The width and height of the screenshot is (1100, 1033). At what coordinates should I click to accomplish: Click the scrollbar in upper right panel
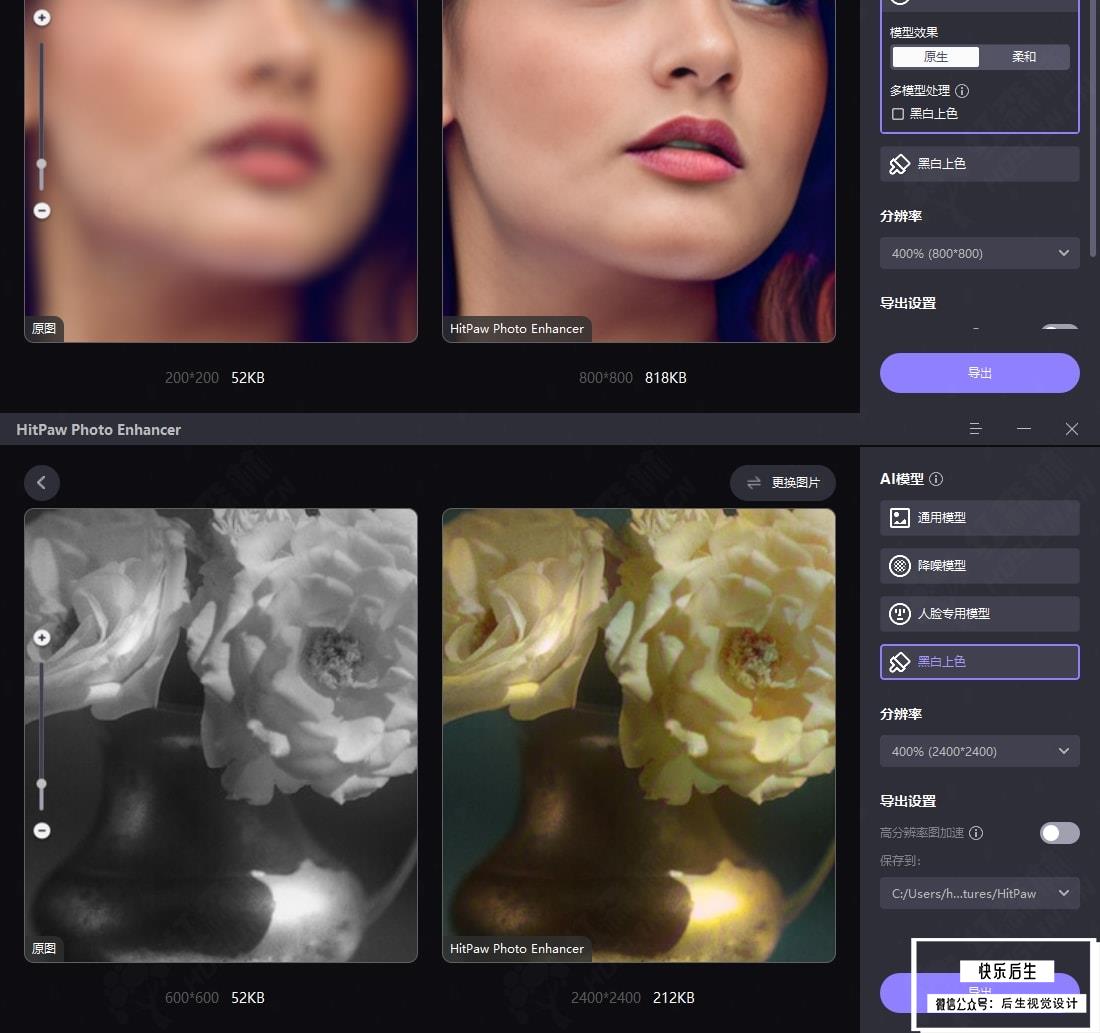(x=1093, y=128)
